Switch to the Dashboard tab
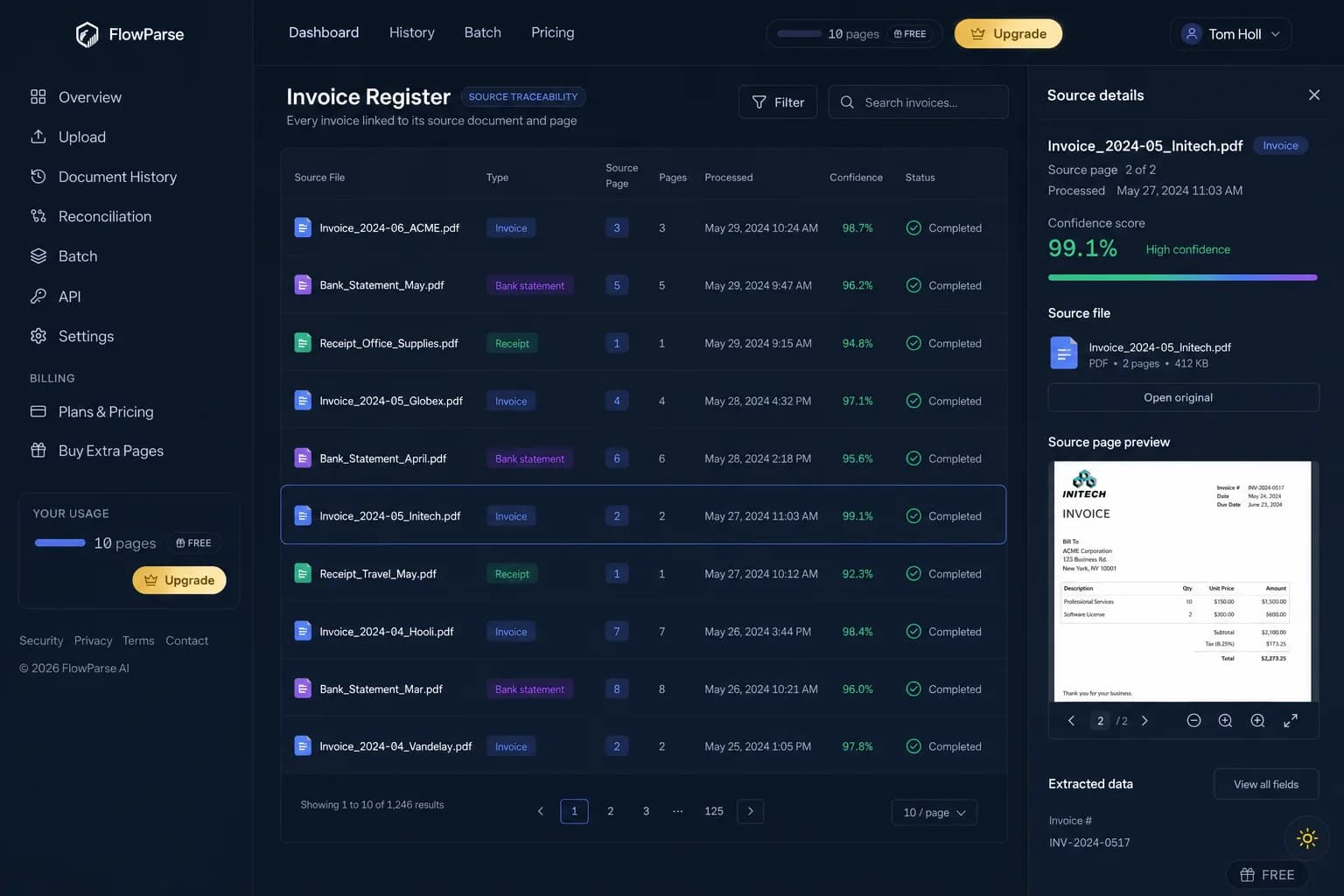The height and width of the screenshot is (896, 1344). [x=324, y=32]
